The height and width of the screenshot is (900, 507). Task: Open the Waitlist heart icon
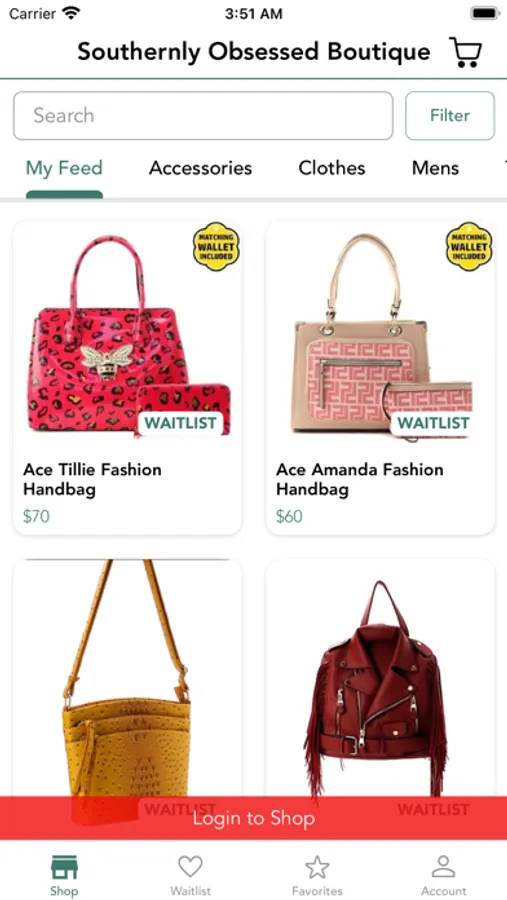click(190, 867)
